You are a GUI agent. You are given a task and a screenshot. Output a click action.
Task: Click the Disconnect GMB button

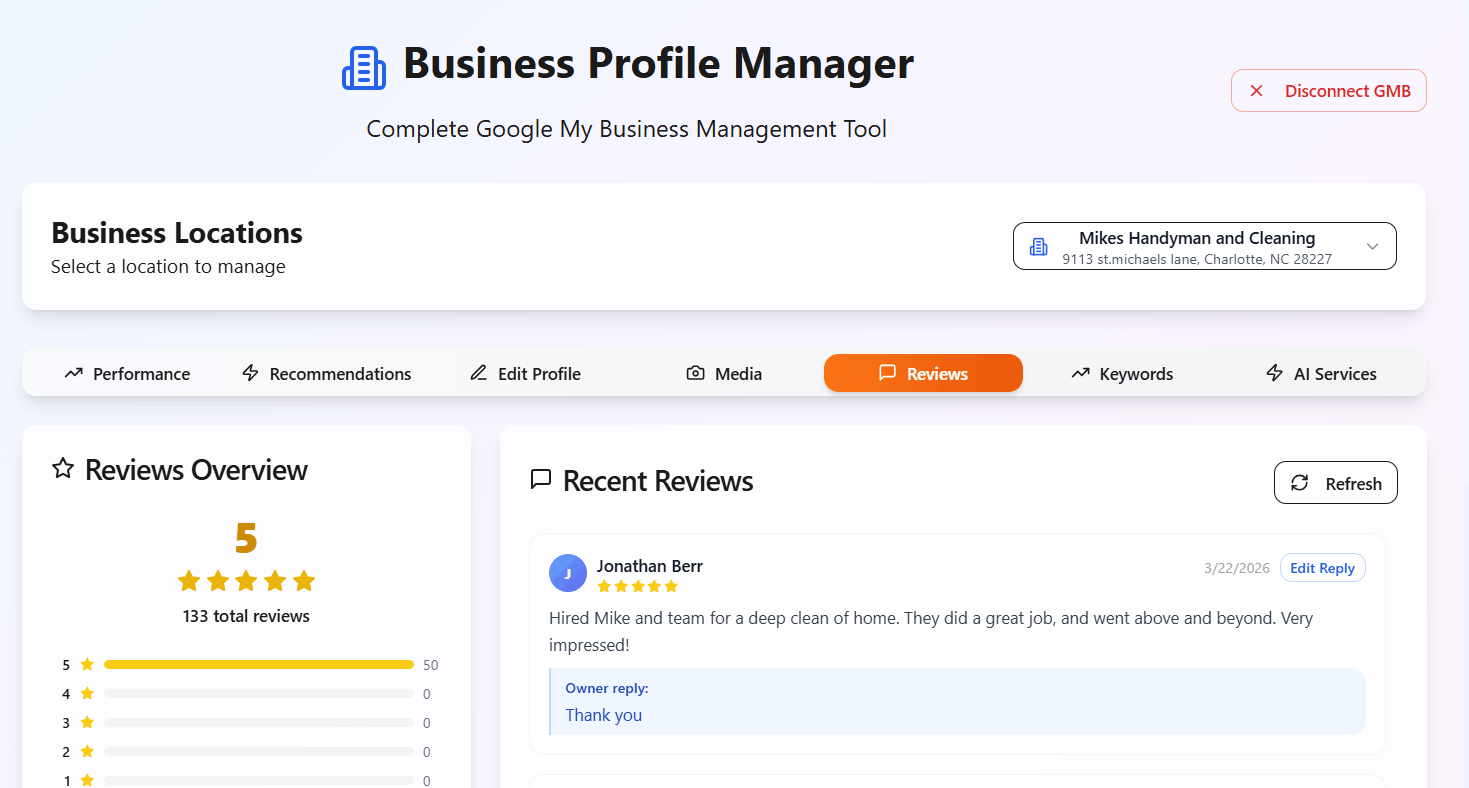1329,90
